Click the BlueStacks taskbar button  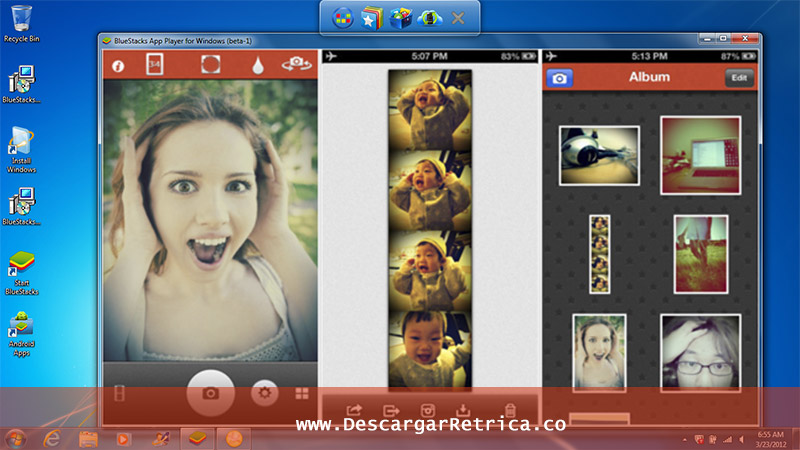point(197,439)
